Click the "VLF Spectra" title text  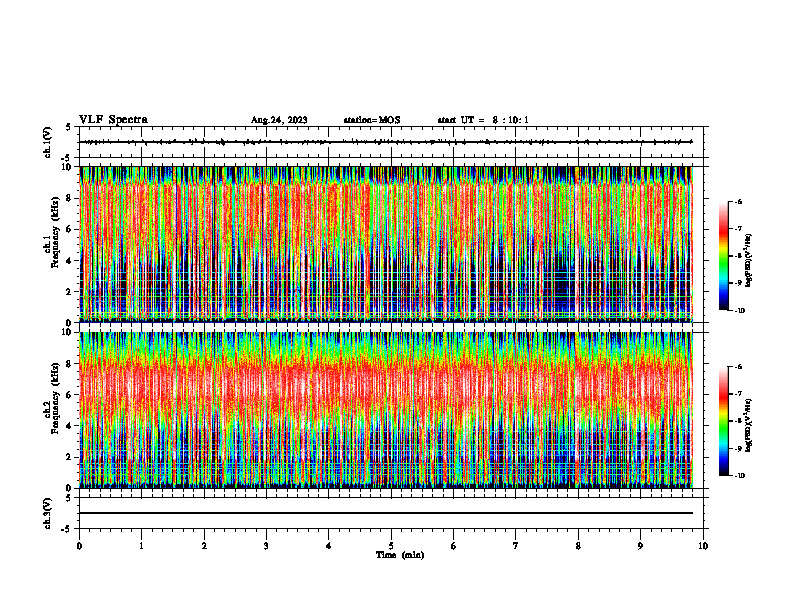tap(113, 120)
